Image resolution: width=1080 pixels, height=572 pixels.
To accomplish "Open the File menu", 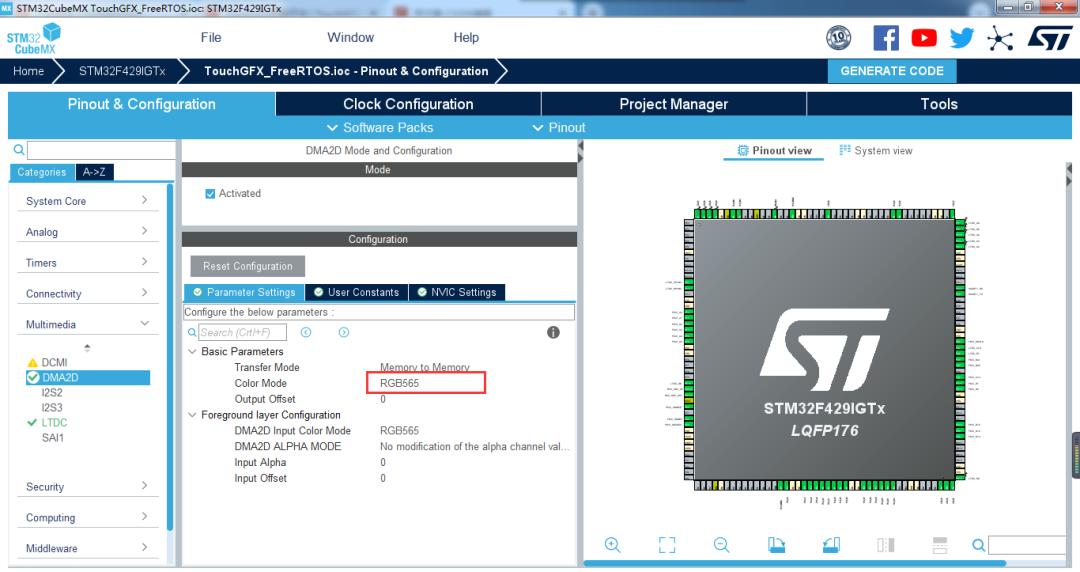I will click(211, 37).
